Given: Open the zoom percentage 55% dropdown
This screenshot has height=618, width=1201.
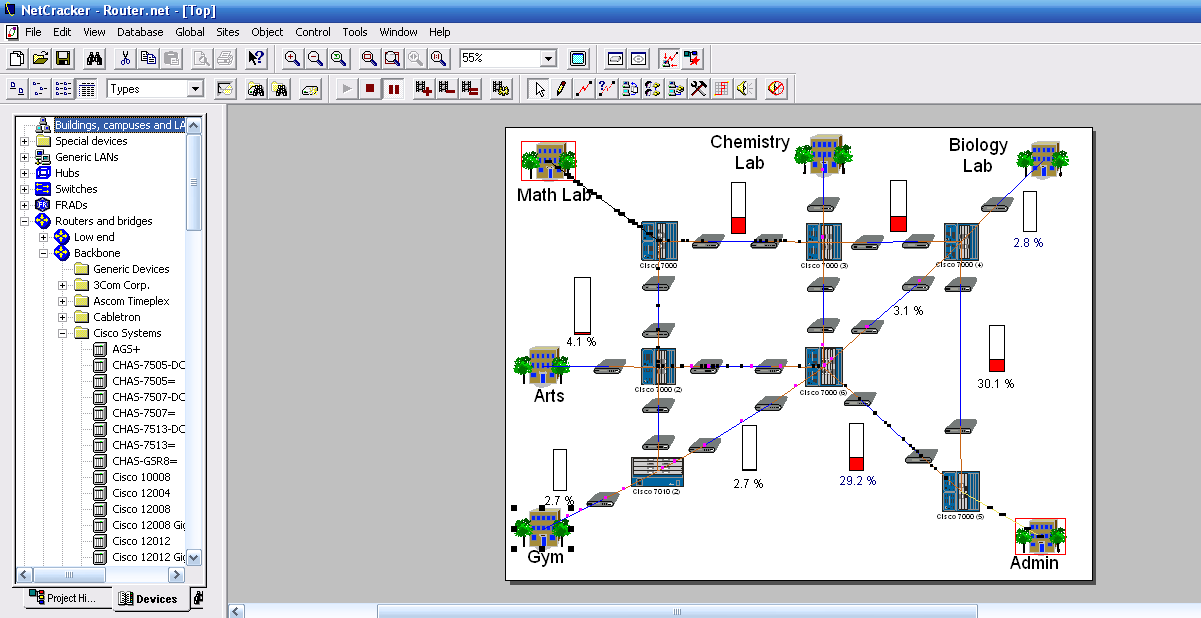Looking at the screenshot, I should coord(548,59).
